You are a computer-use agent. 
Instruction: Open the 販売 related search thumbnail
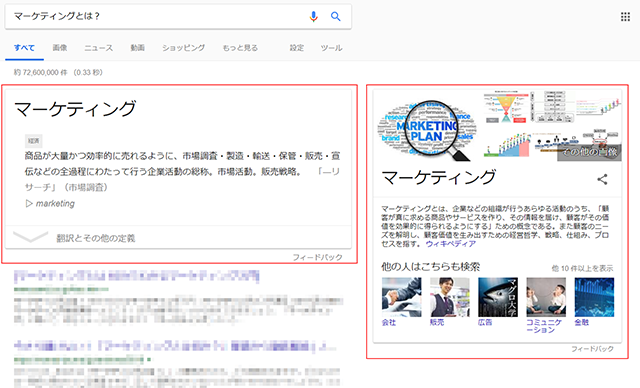click(450, 297)
